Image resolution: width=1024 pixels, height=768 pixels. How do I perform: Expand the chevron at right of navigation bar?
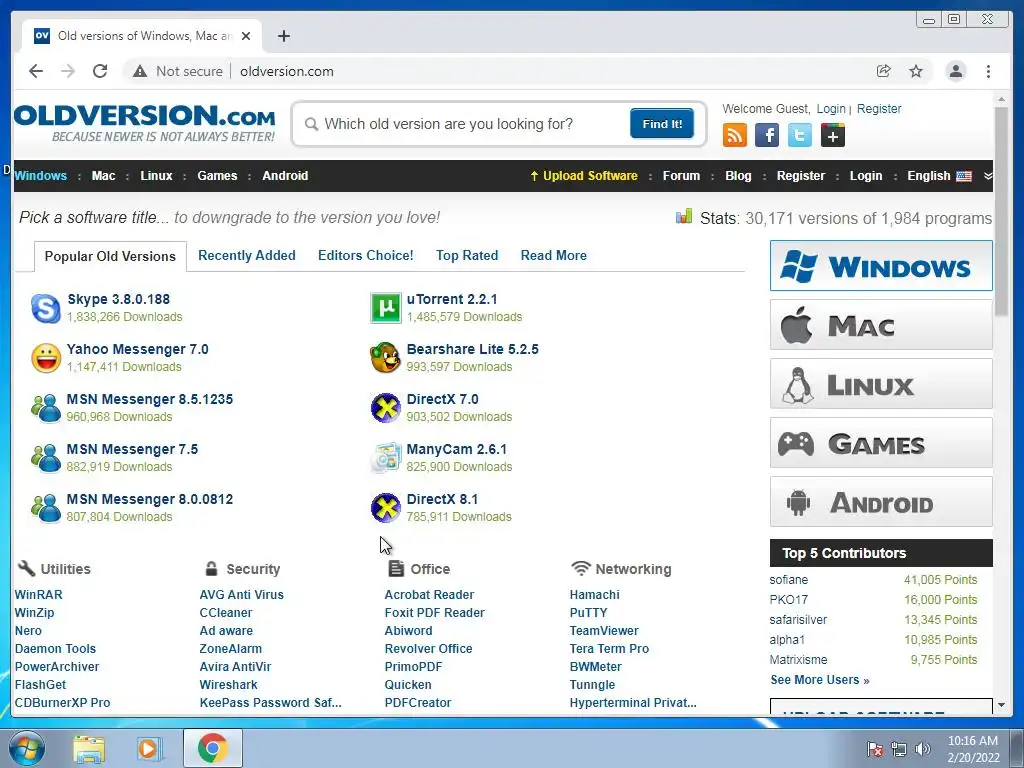(x=987, y=176)
